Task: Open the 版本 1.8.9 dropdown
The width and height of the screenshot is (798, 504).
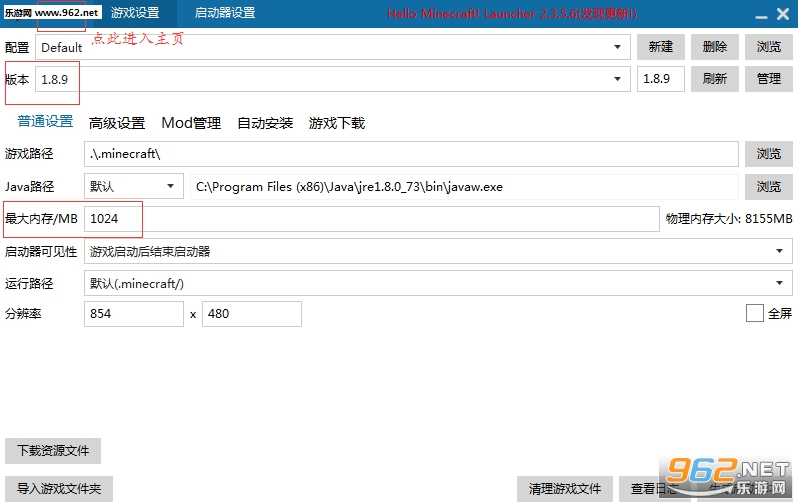Action: pos(618,78)
